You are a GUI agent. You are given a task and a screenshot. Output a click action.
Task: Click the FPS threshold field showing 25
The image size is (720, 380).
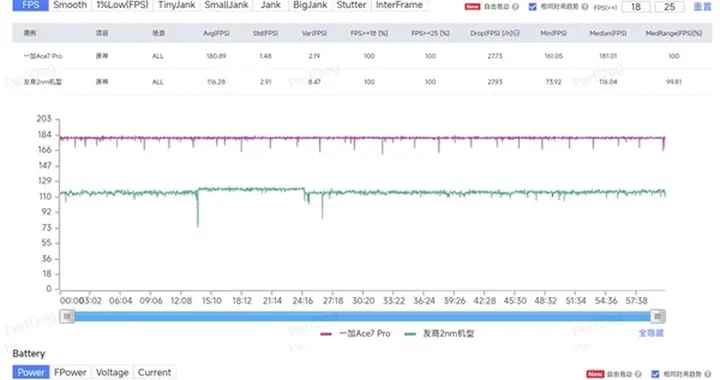[669, 7]
